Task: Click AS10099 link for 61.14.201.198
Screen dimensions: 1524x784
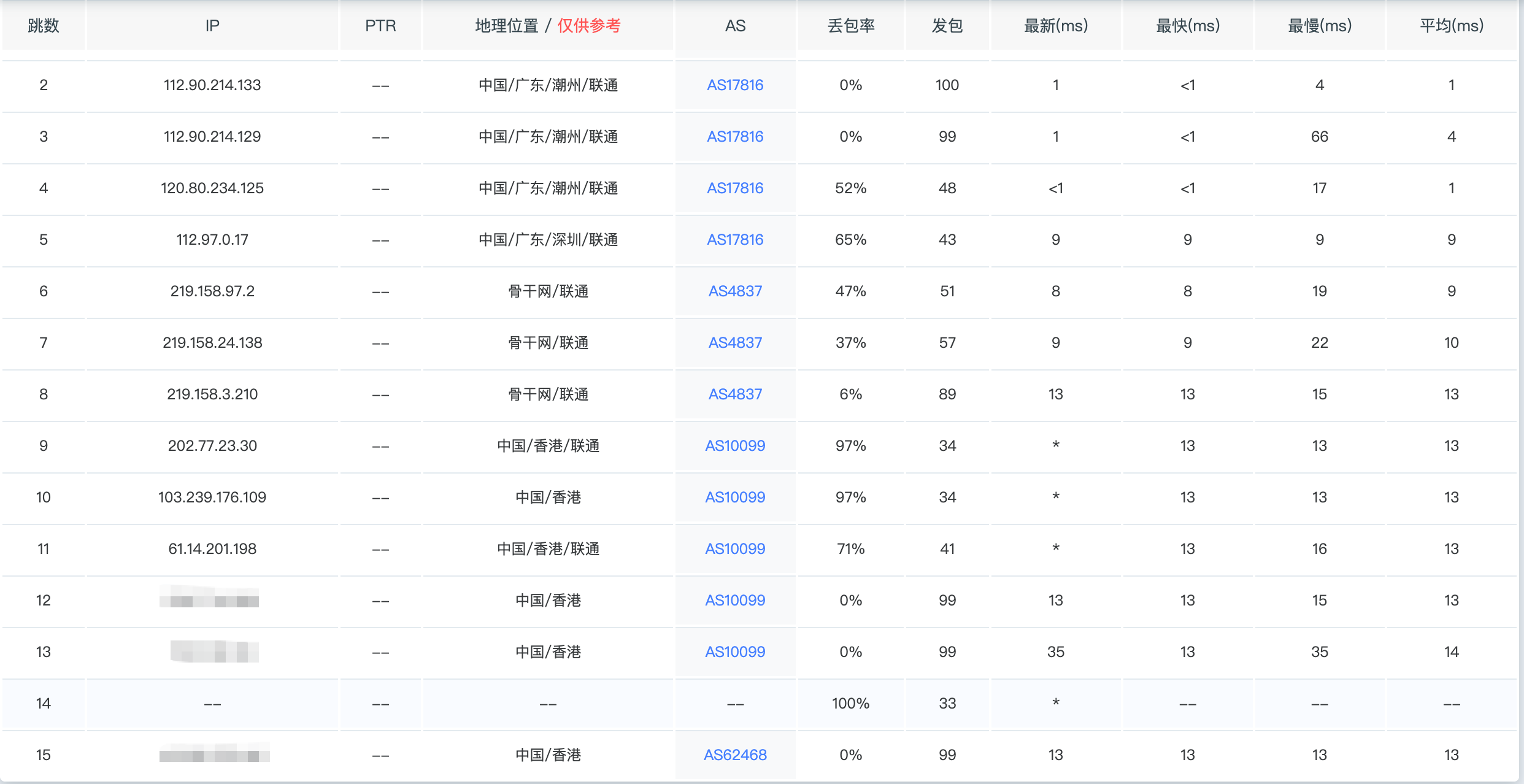Action: 735,549
